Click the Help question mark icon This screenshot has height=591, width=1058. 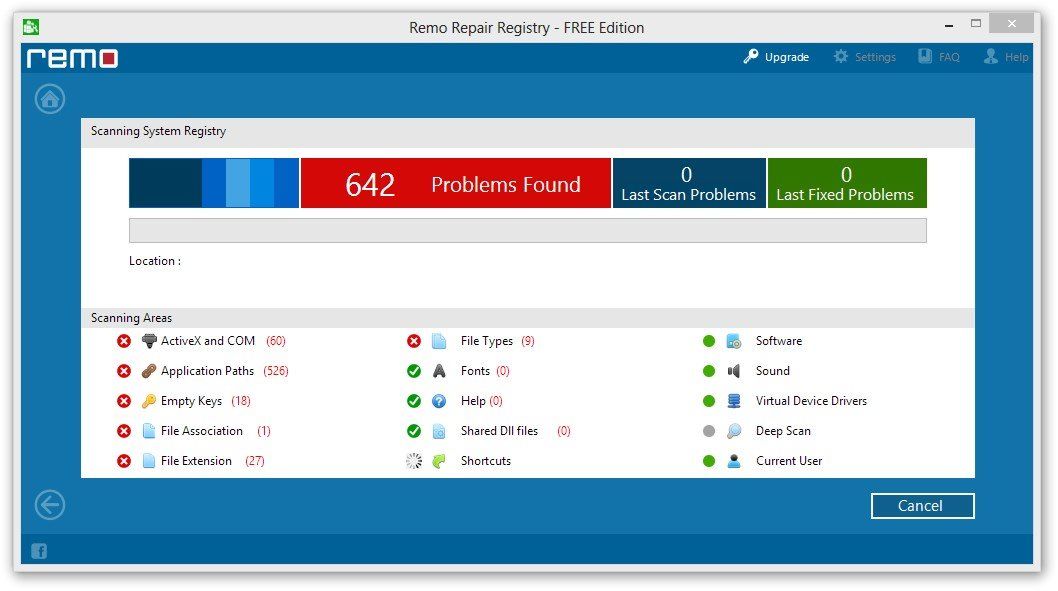[x=439, y=401]
